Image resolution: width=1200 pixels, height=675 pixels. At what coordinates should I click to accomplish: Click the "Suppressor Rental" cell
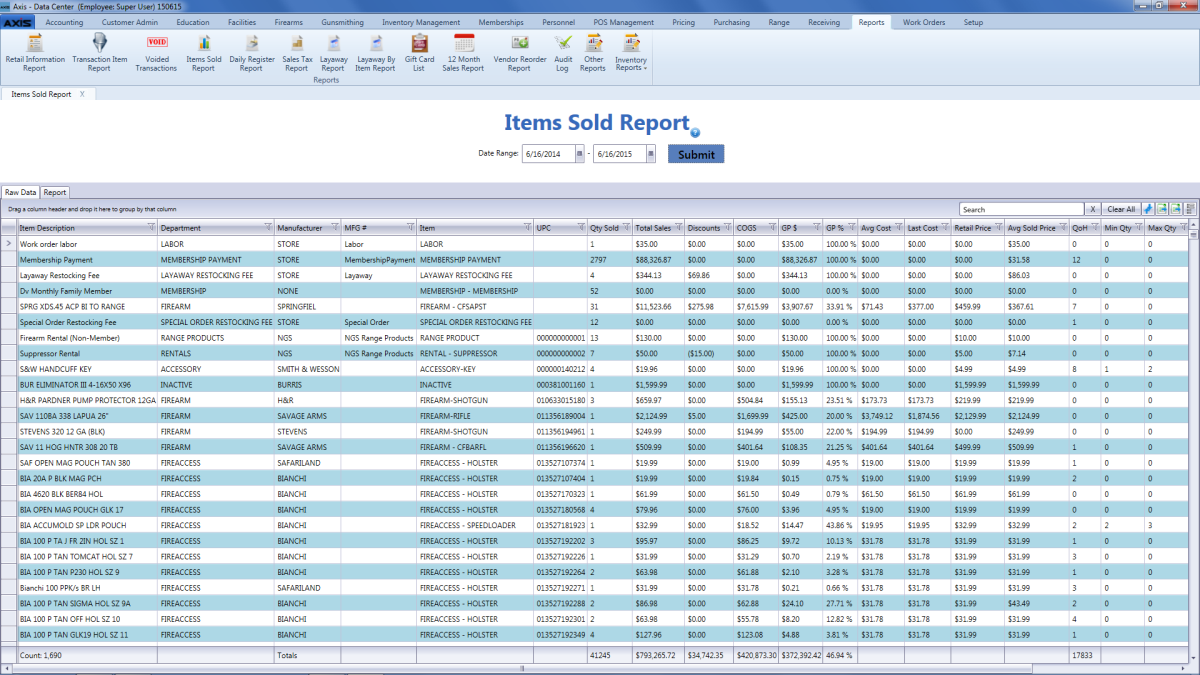click(x=87, y=353)
